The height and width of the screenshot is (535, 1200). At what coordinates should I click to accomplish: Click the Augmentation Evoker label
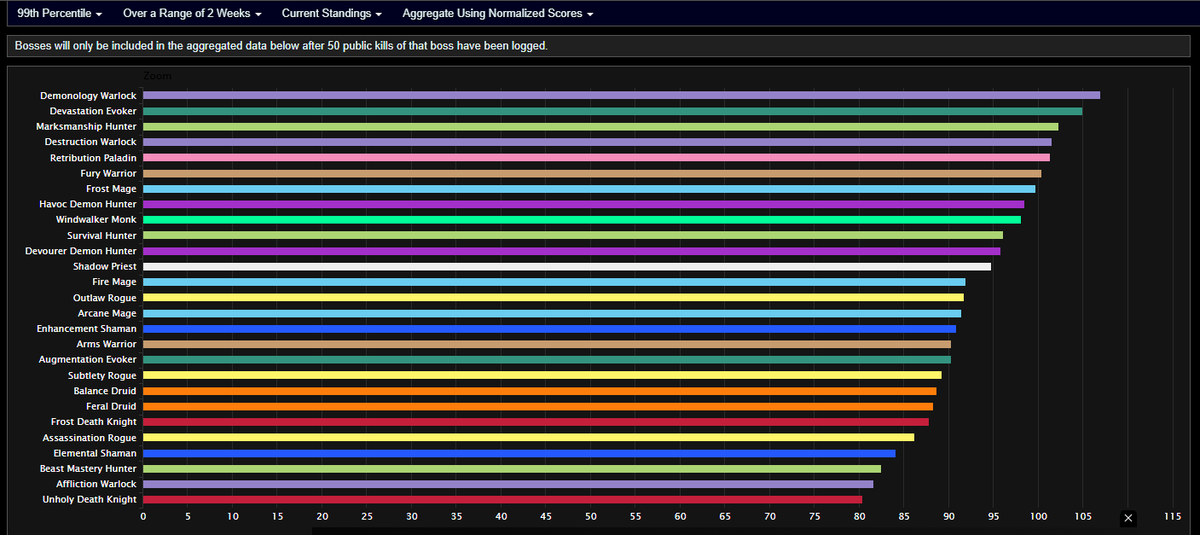pyautogui.click(x=87, y=359)
